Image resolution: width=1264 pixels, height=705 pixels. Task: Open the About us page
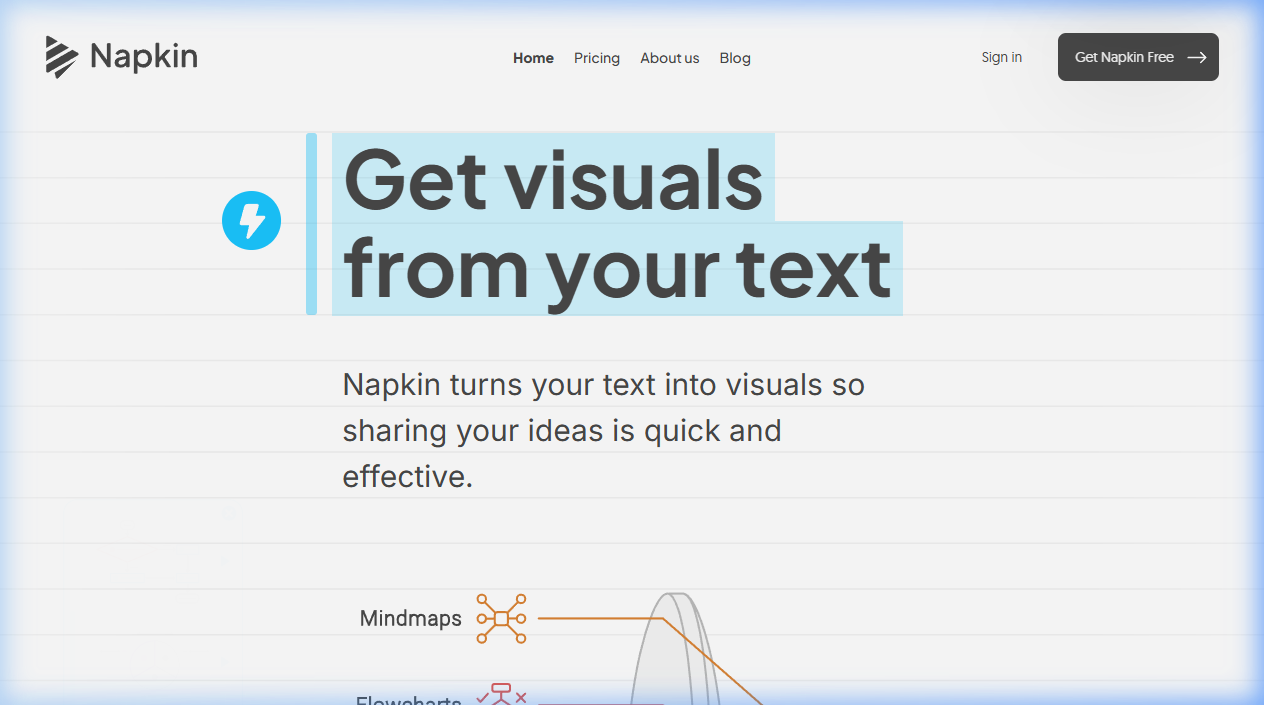coord(669,58)
